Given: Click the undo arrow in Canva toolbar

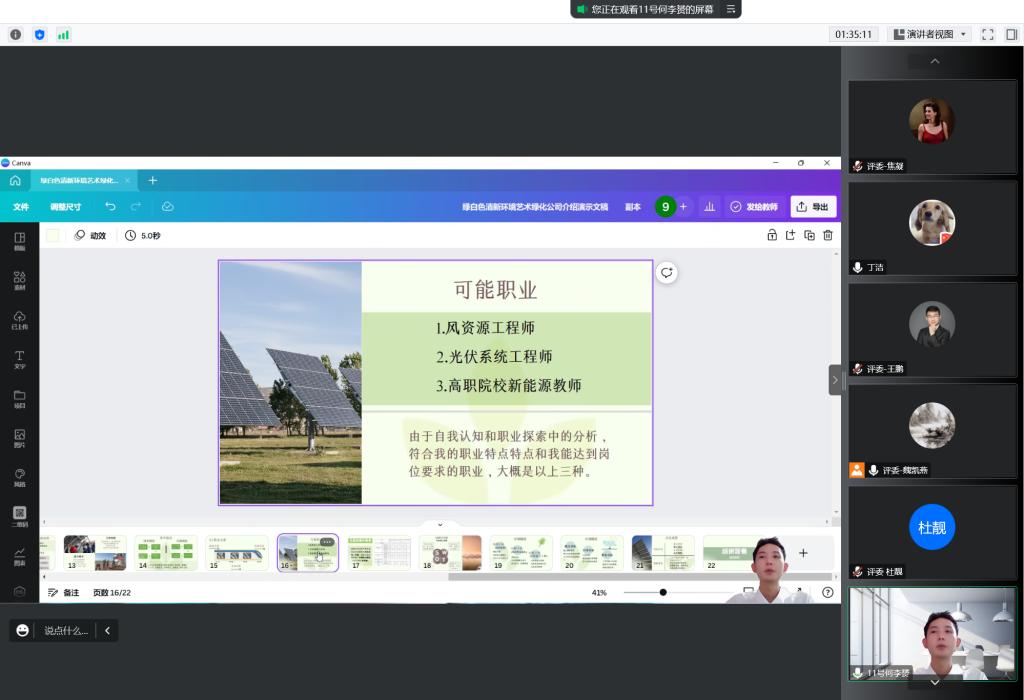Looking at the screenshot, I should coord(110,207).
